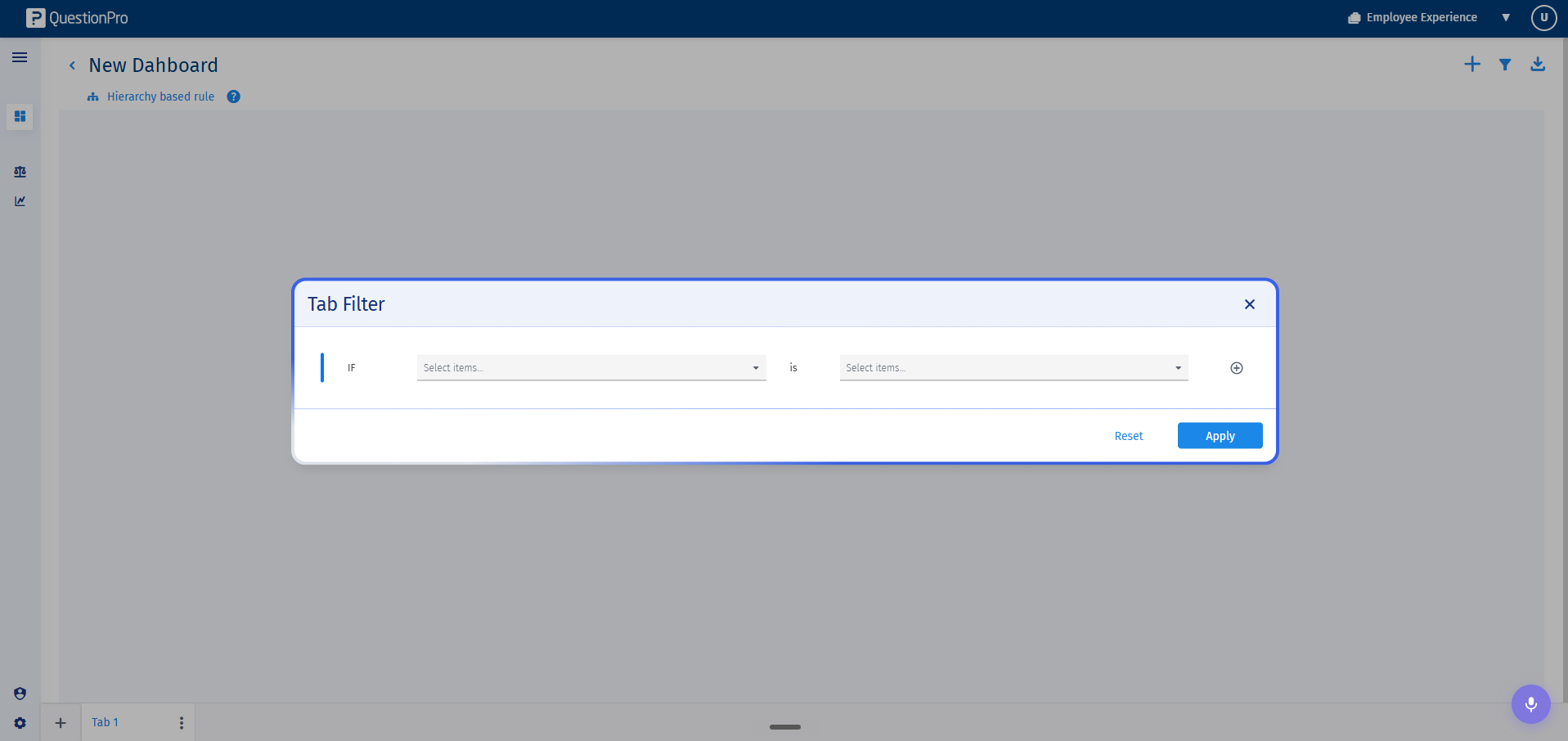Open the first Select items dropdown after IF
This screenshot has width=1568, height=741.
pyautogui.click(x=591, y=368)
